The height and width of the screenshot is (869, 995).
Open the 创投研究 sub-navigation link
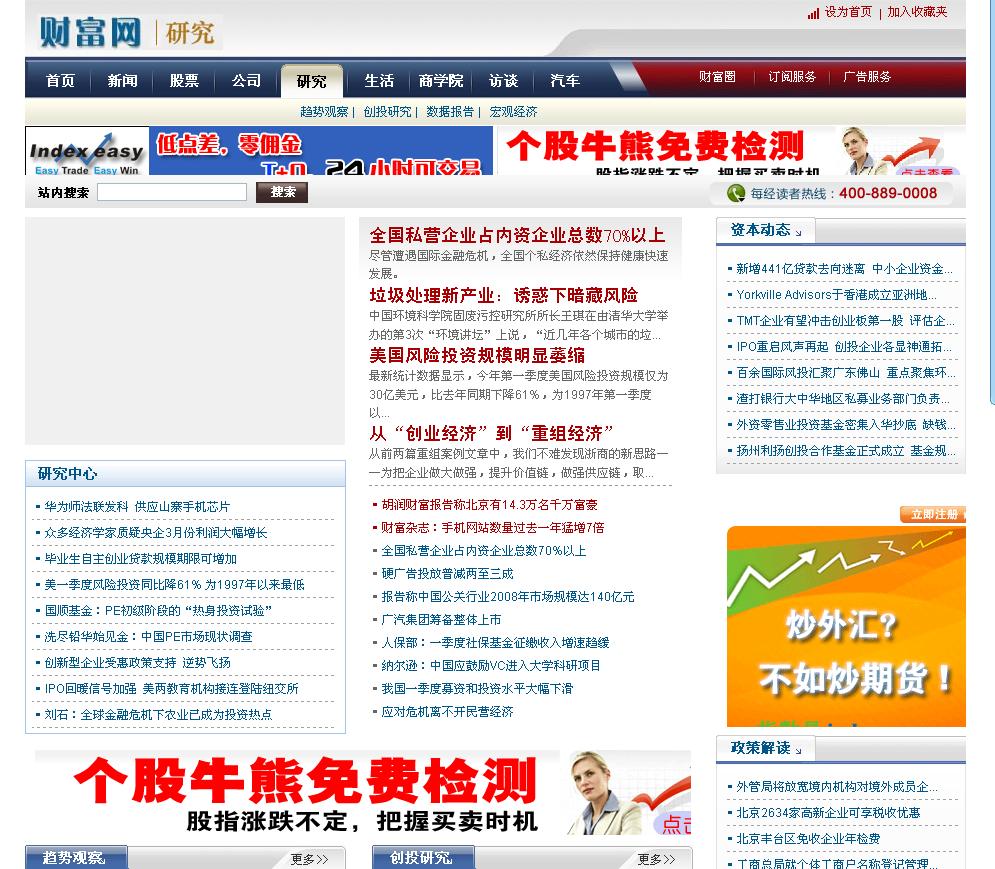pos(387,112)
